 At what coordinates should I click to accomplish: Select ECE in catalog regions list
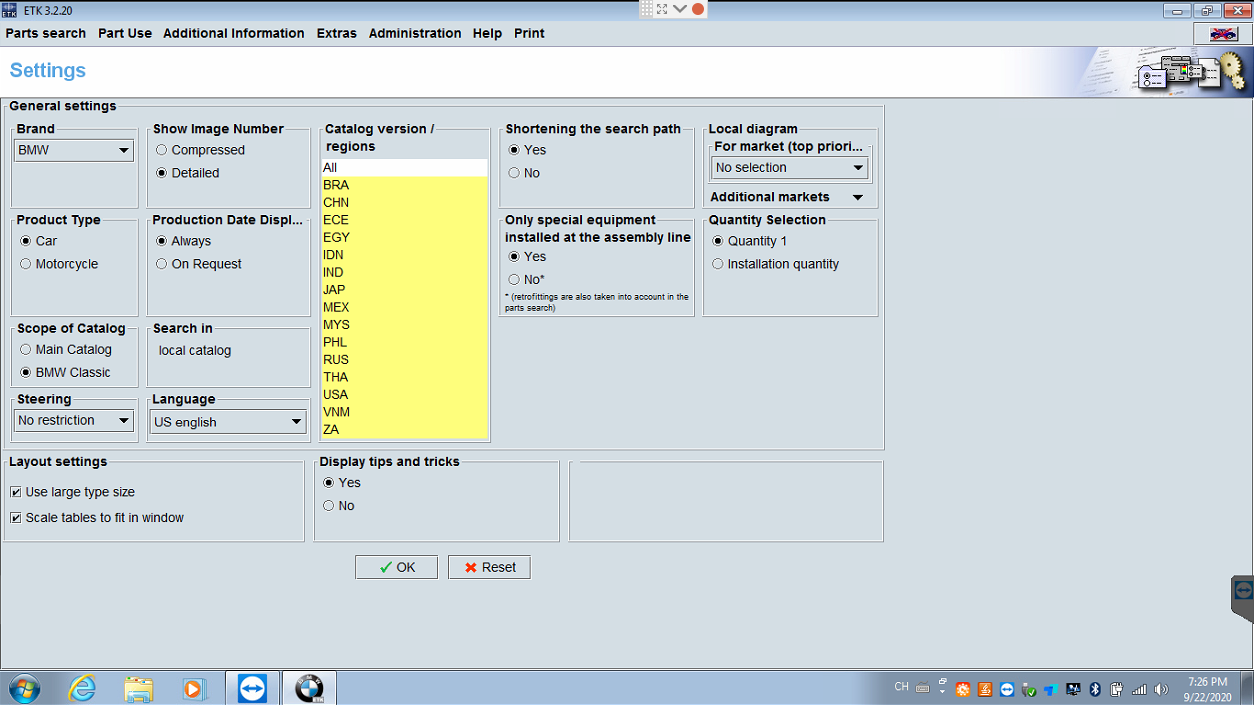coord(405,220)
